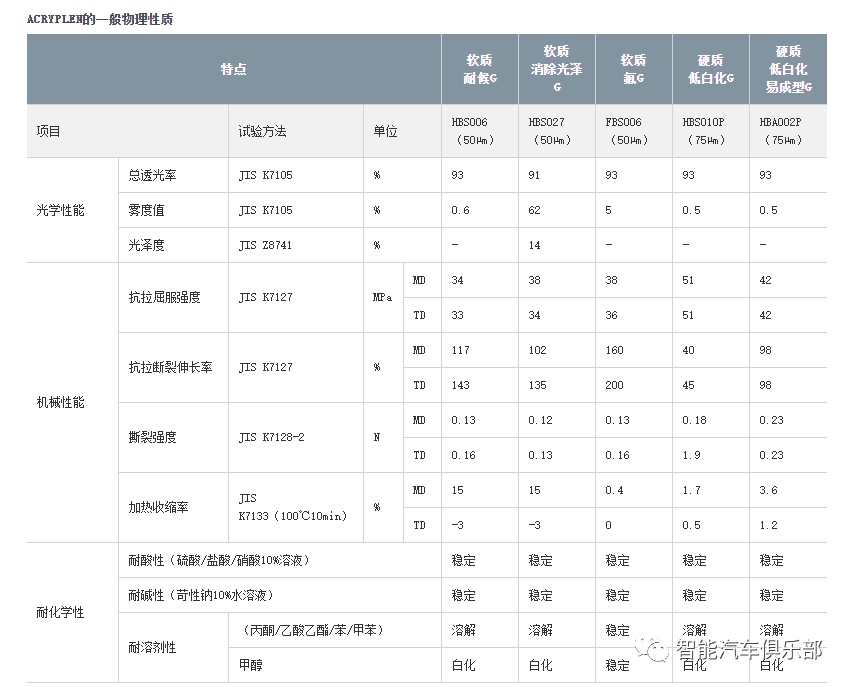Select the "特点" header cell
850x687 pixels.
pos(234,69)
